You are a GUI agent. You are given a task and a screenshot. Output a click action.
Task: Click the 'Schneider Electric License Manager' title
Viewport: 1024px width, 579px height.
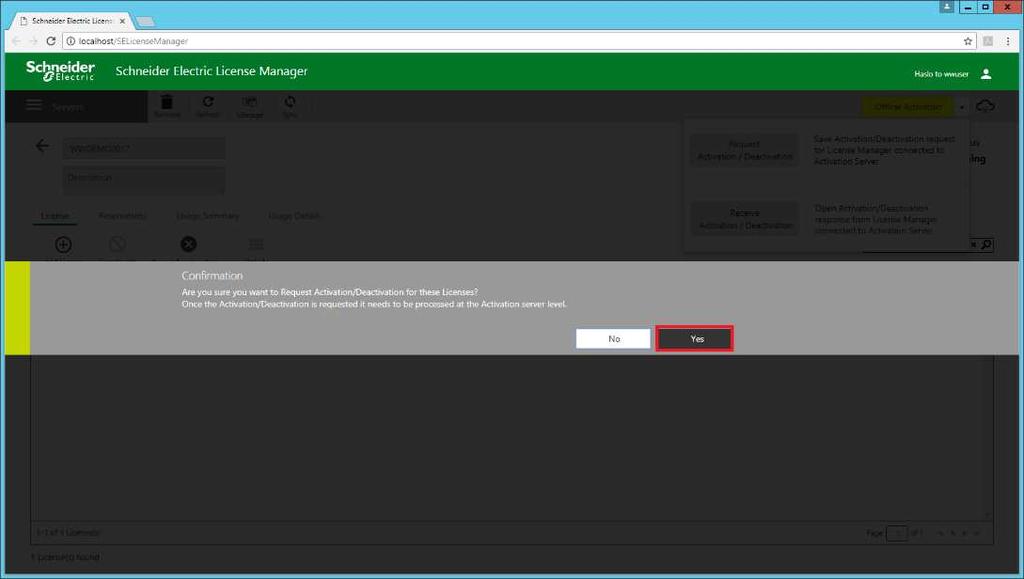coord(212,71)
